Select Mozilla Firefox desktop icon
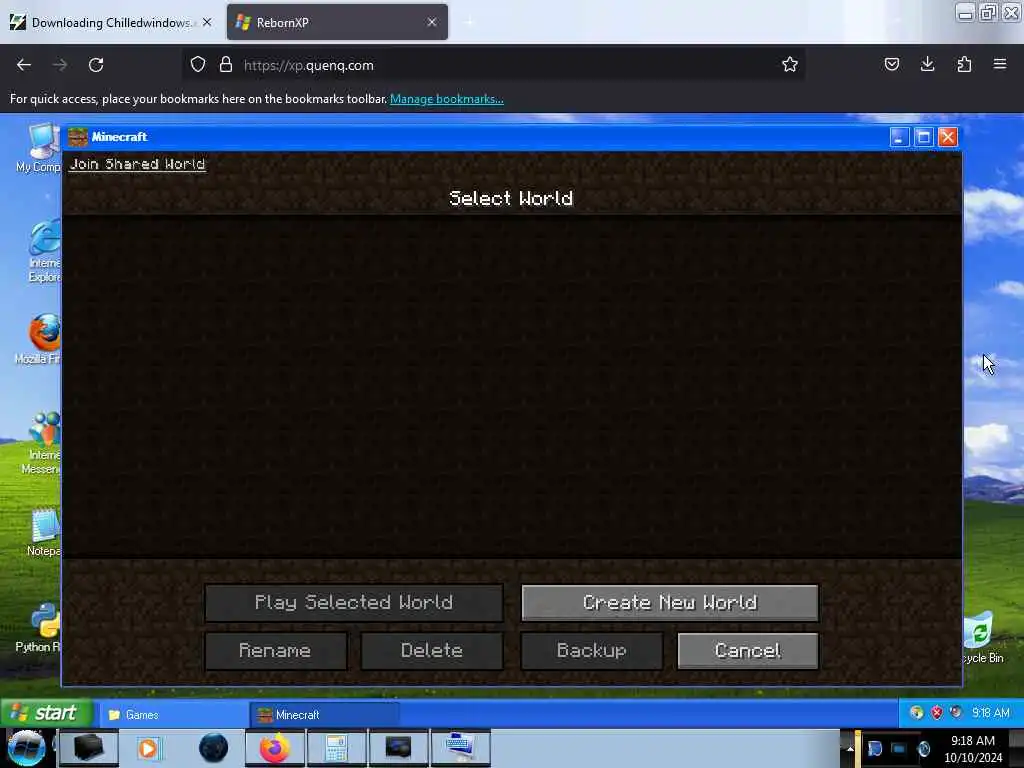The image size is (1024, 768). coord(39,340)
